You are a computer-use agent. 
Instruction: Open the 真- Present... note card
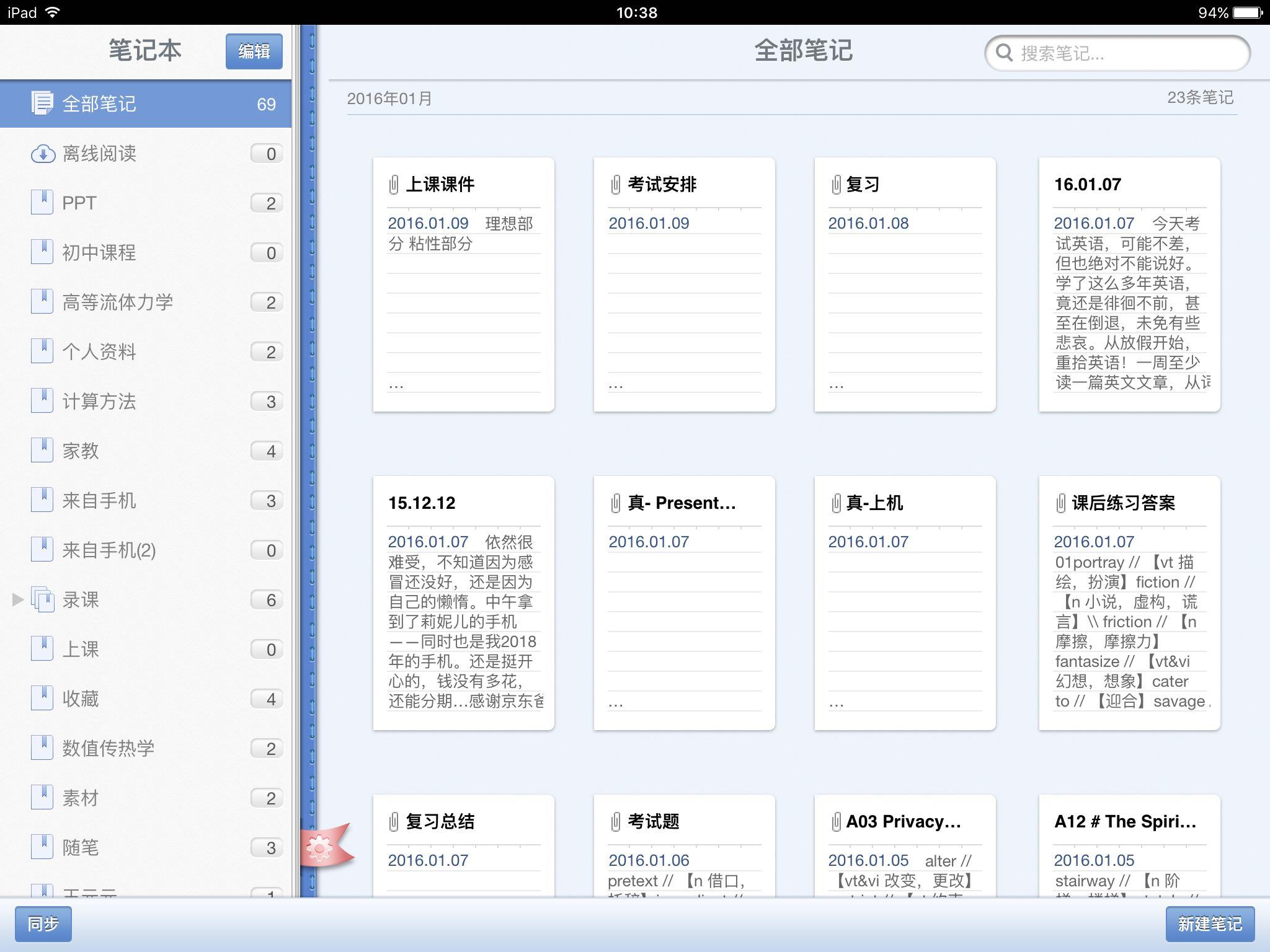684,603
